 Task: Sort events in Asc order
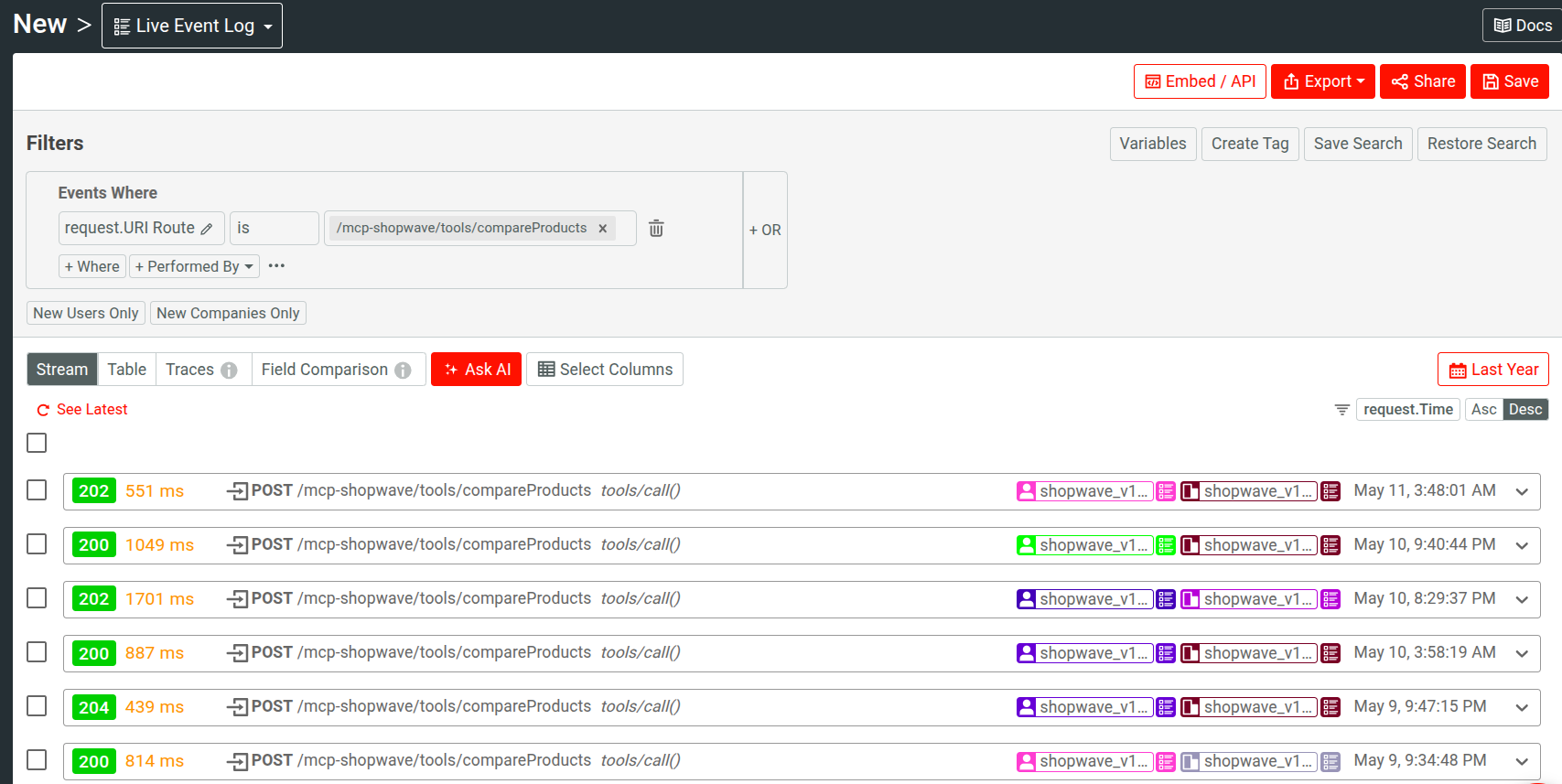pos(1484,410)
